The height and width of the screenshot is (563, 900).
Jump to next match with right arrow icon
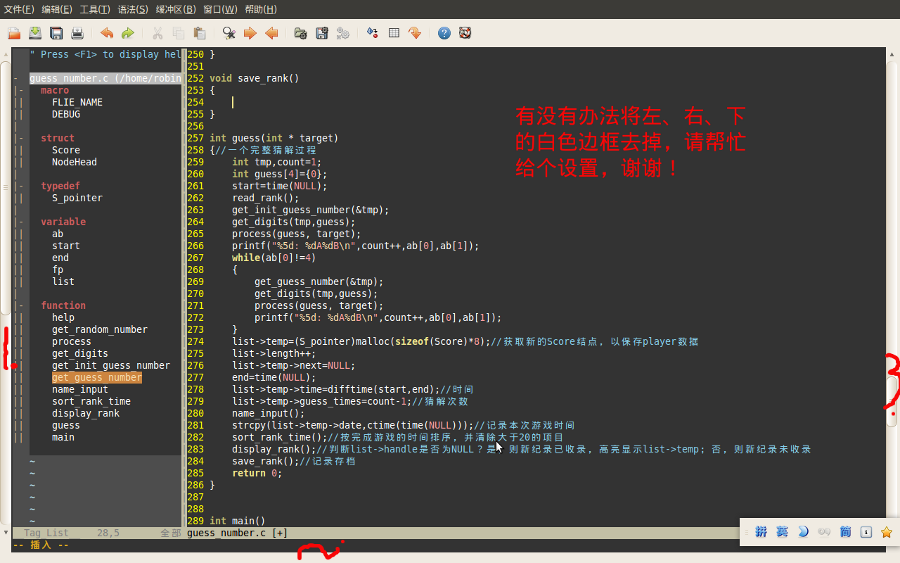[x=250, y=33]
